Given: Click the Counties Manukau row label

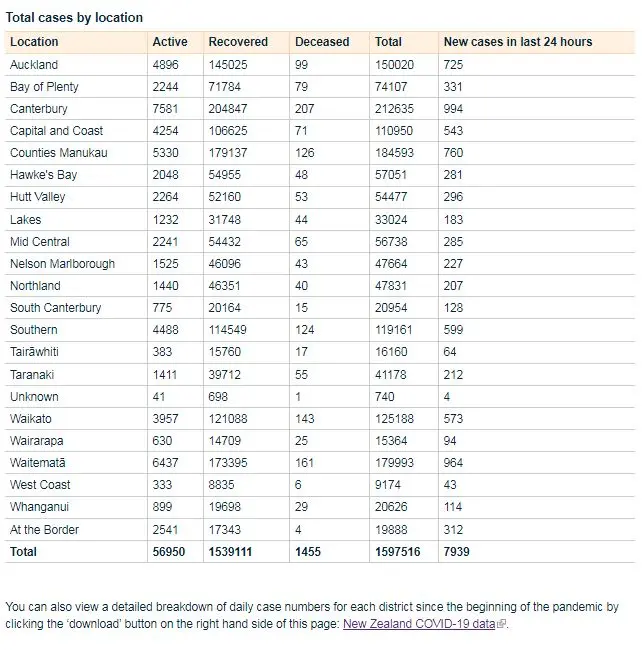Looking at the screenshot, I should [58, 153].
